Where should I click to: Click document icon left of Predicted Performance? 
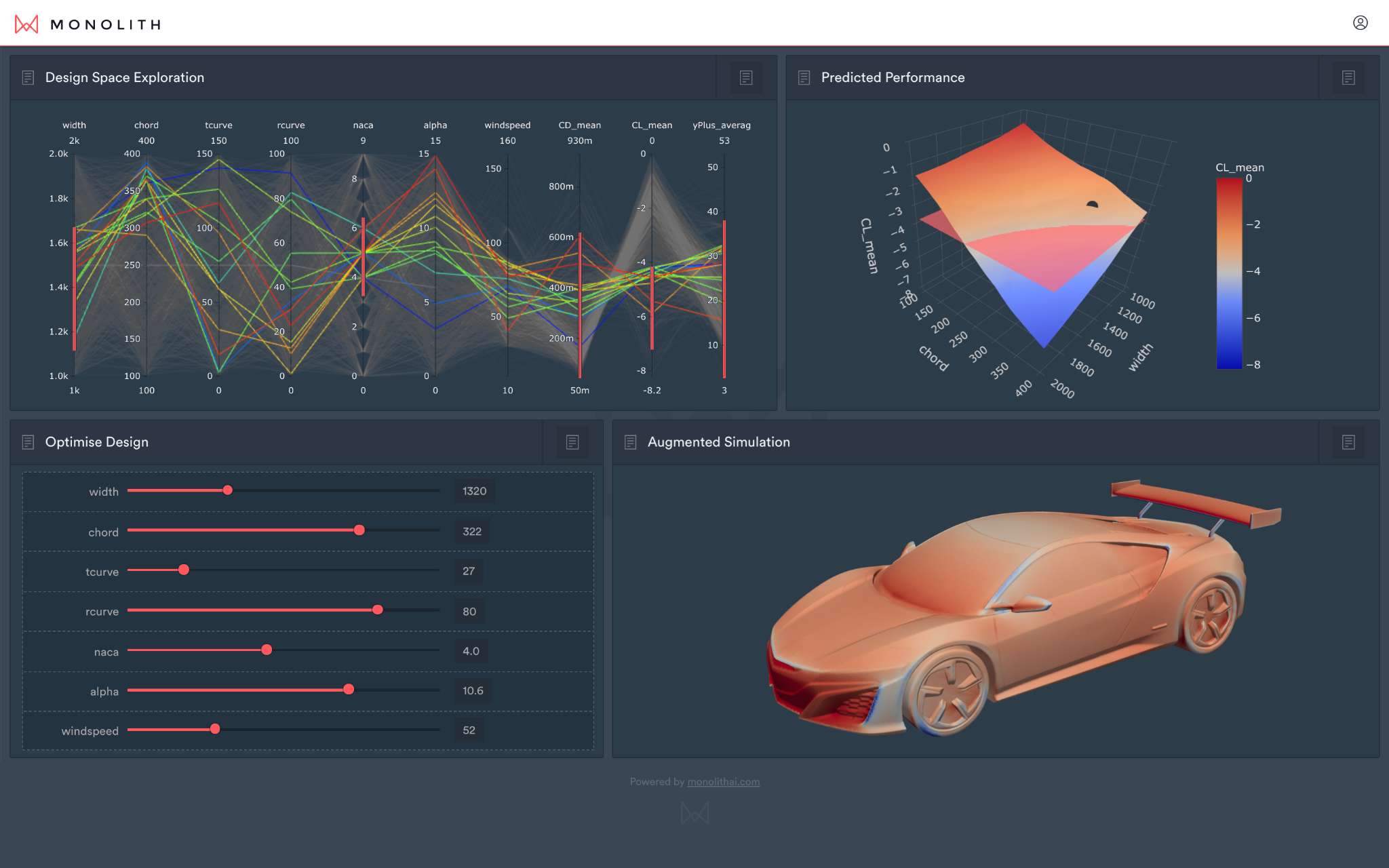tap(804, 78)
